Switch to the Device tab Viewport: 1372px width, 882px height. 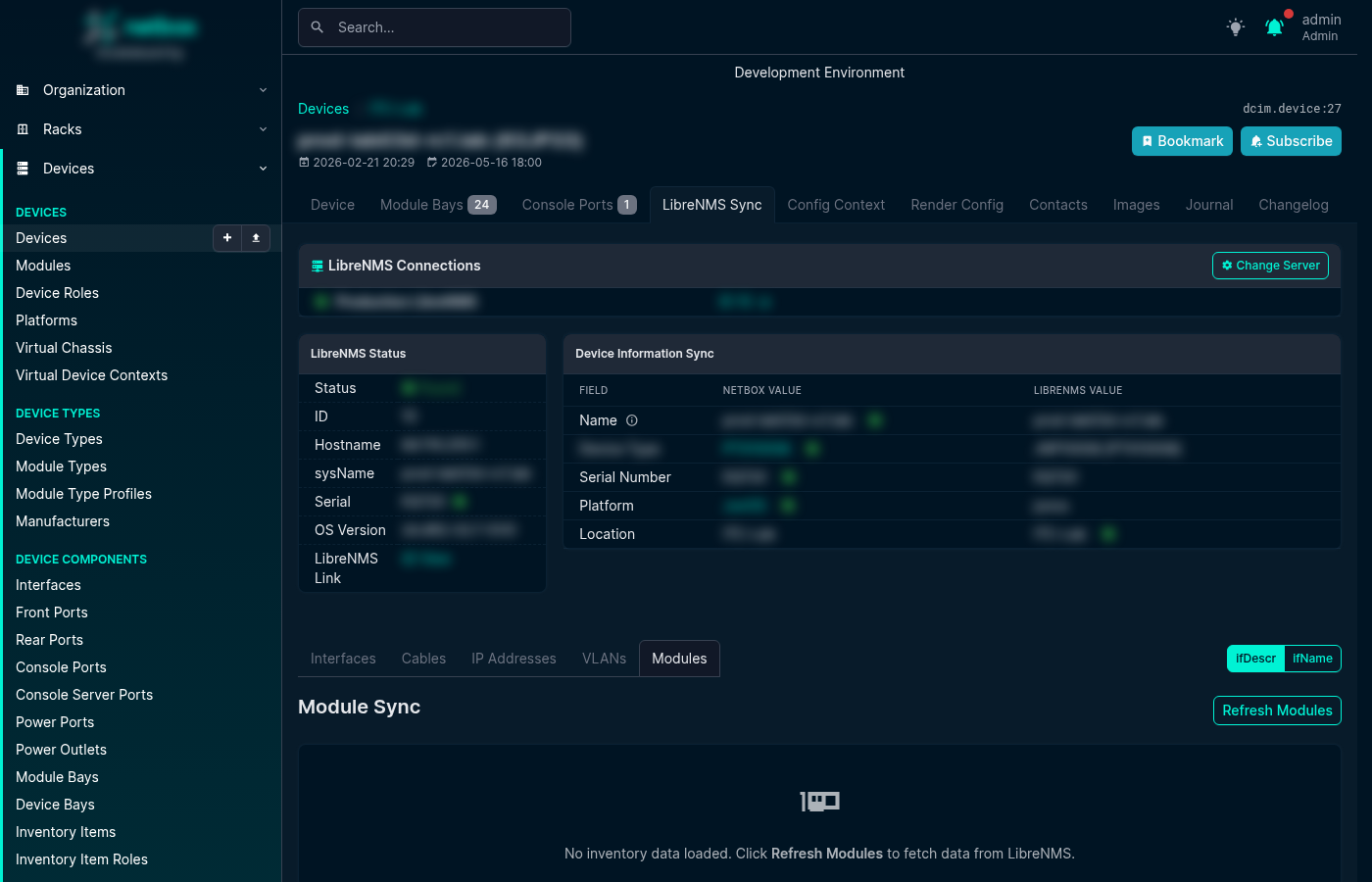click(332, 205)
